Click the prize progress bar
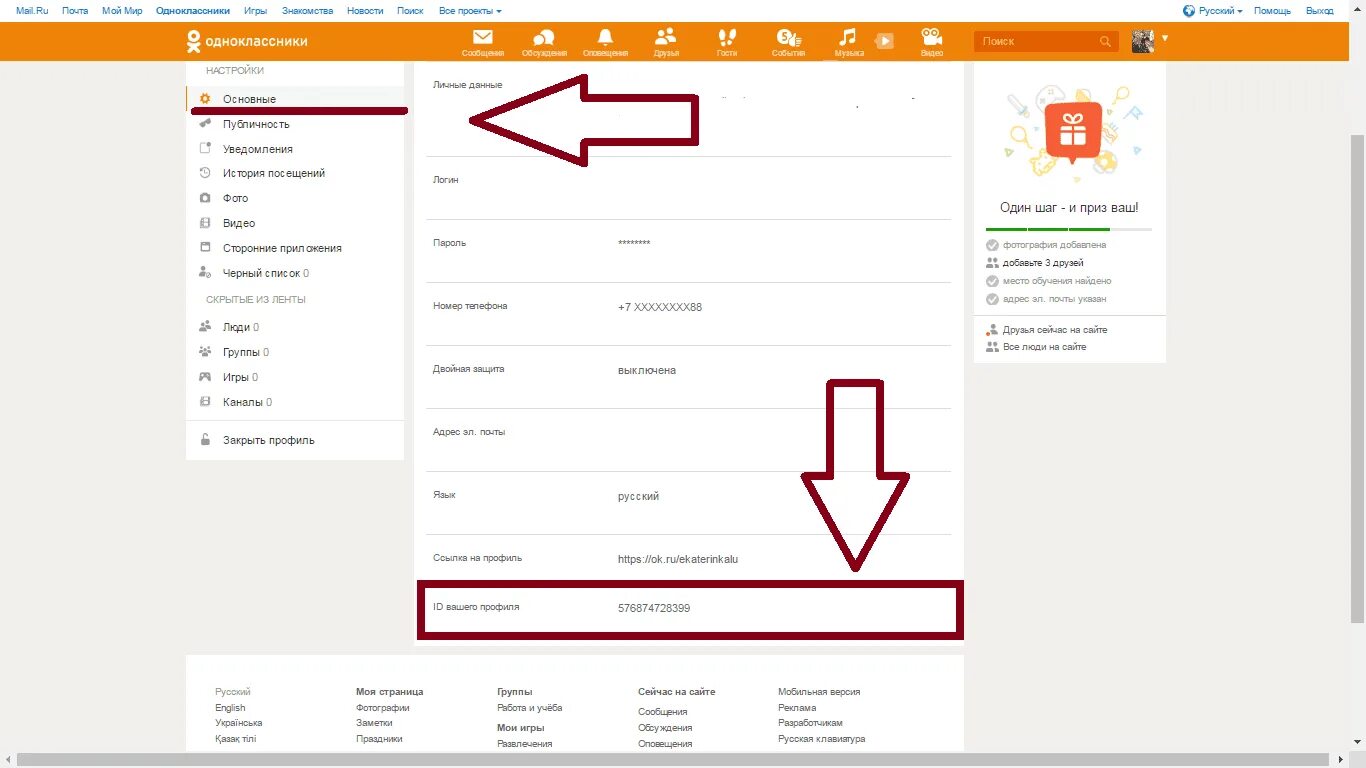 (x=1068, y=229)
